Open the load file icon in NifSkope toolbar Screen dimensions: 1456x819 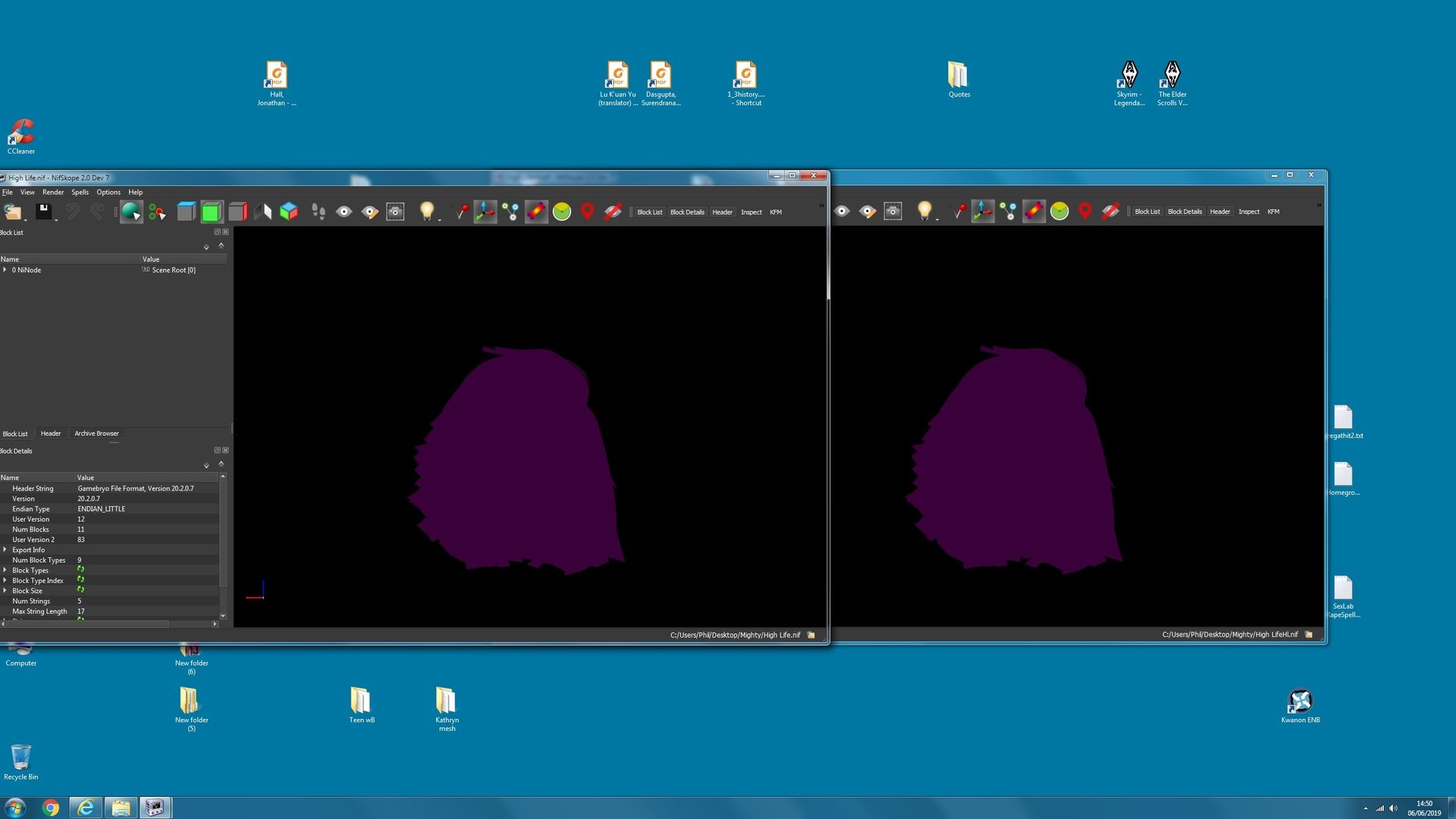click(11, 212)
